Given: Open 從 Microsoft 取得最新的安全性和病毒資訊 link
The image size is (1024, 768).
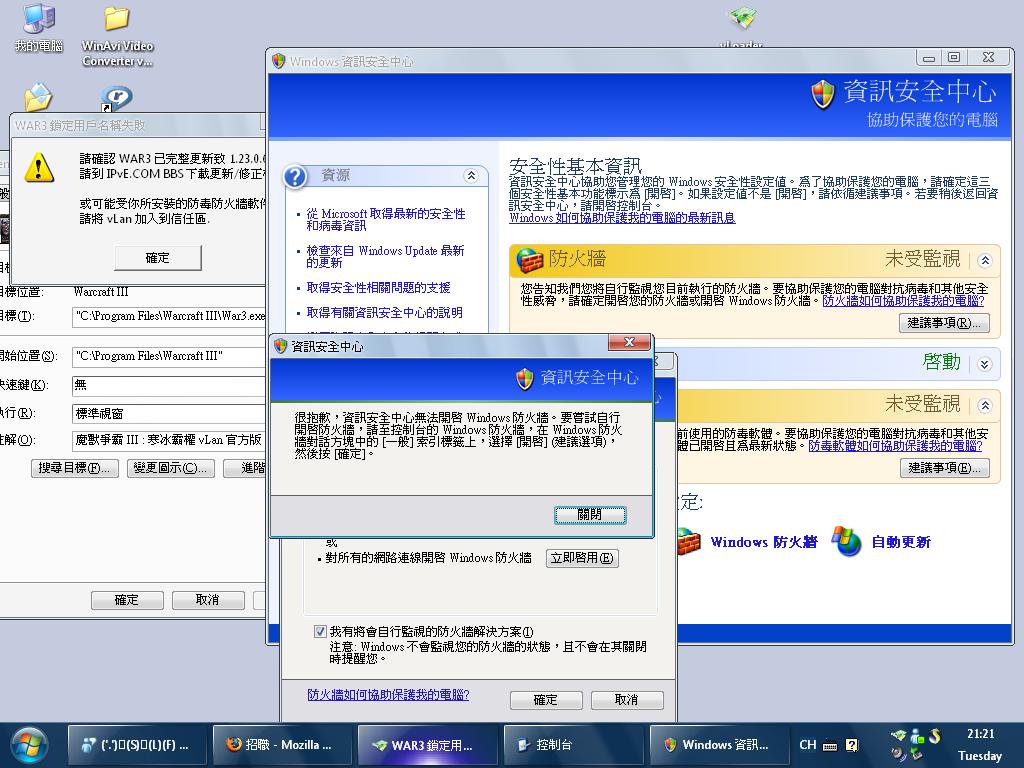Looking at the screenshot, I should coord(385,219).
